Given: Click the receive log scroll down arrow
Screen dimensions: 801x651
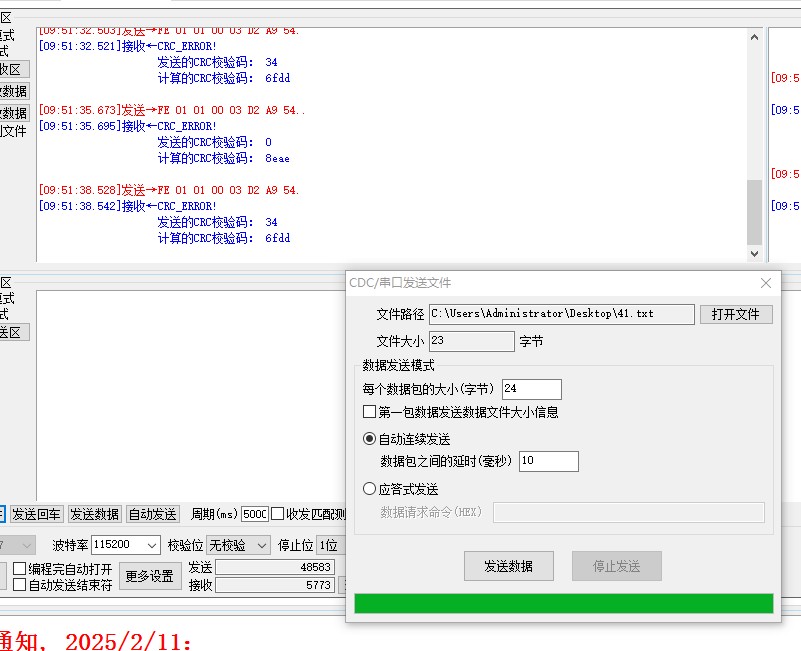Looking at the screenshot, I should [x=754, y=253].
